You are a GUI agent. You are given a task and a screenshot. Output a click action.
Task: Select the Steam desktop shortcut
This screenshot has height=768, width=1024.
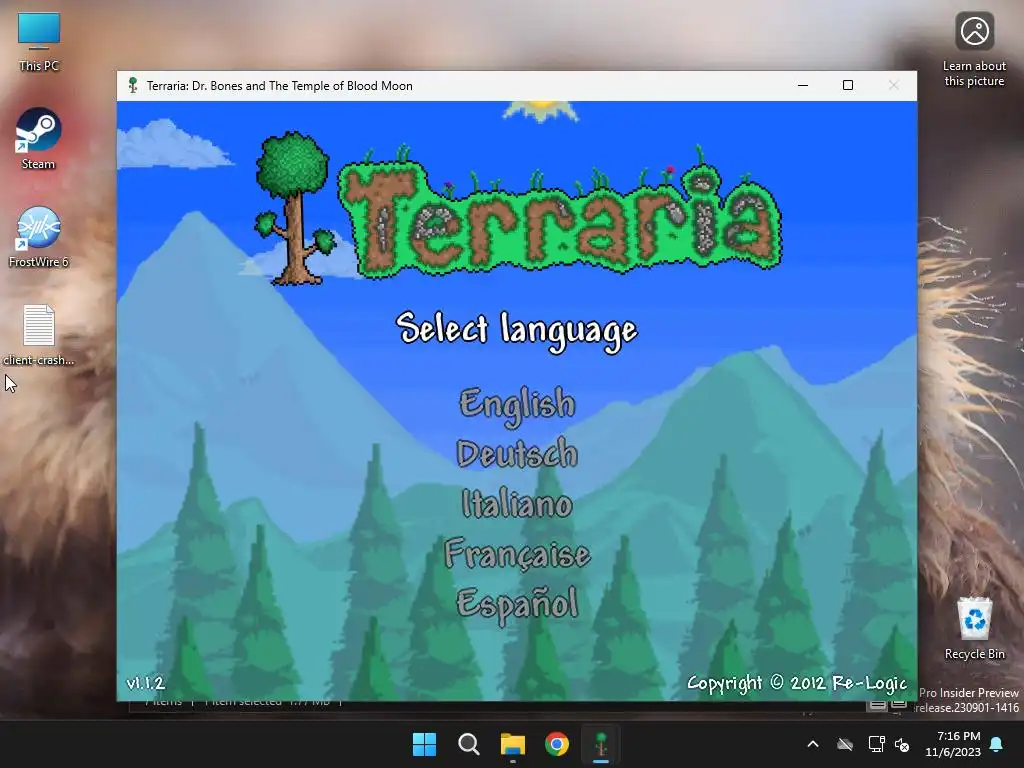tap(39, 140)
